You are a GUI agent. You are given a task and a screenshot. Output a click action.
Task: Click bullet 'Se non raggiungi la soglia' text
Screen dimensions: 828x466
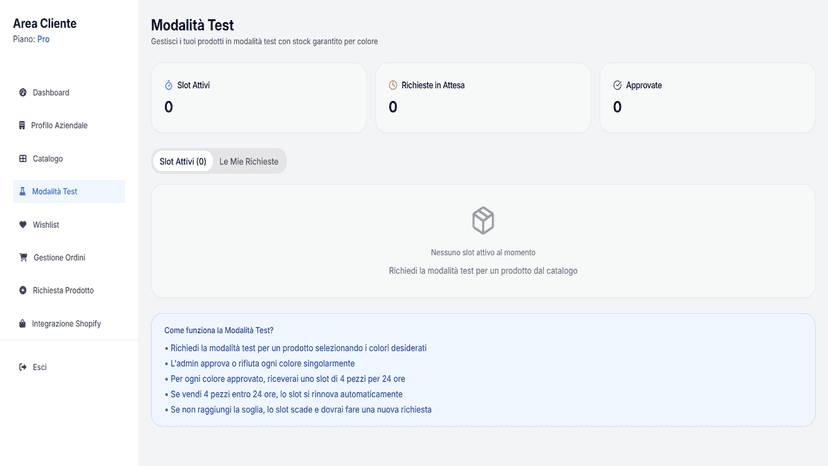[298, 409]
